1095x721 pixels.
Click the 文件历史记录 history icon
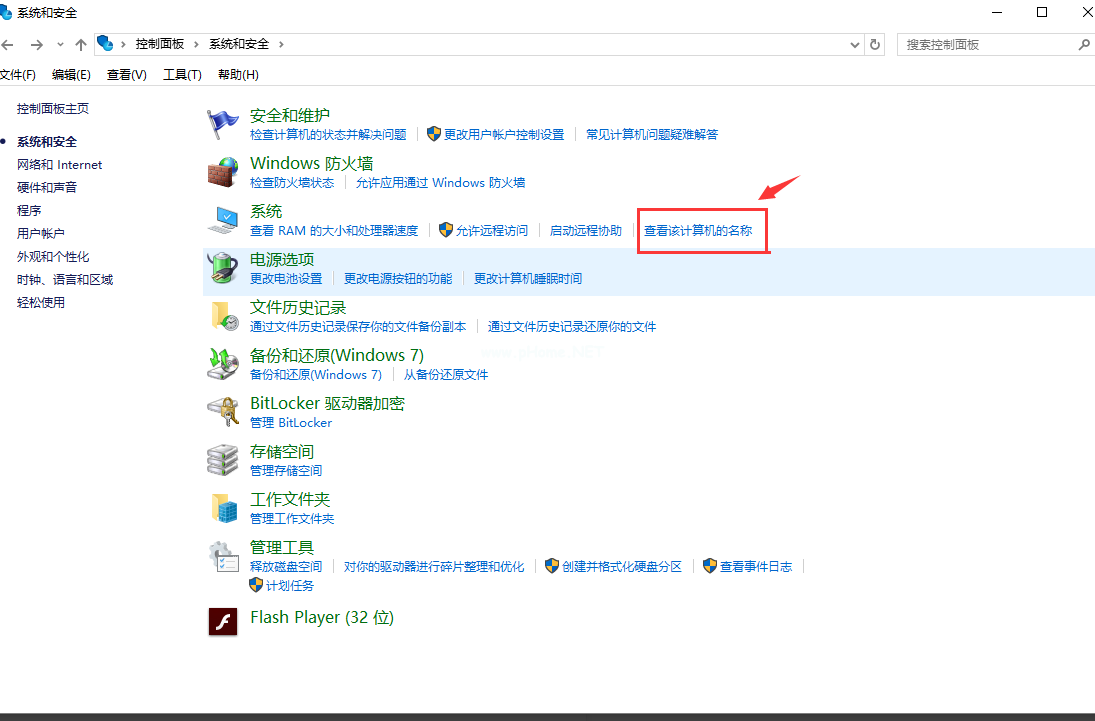(x=222, y=314)
